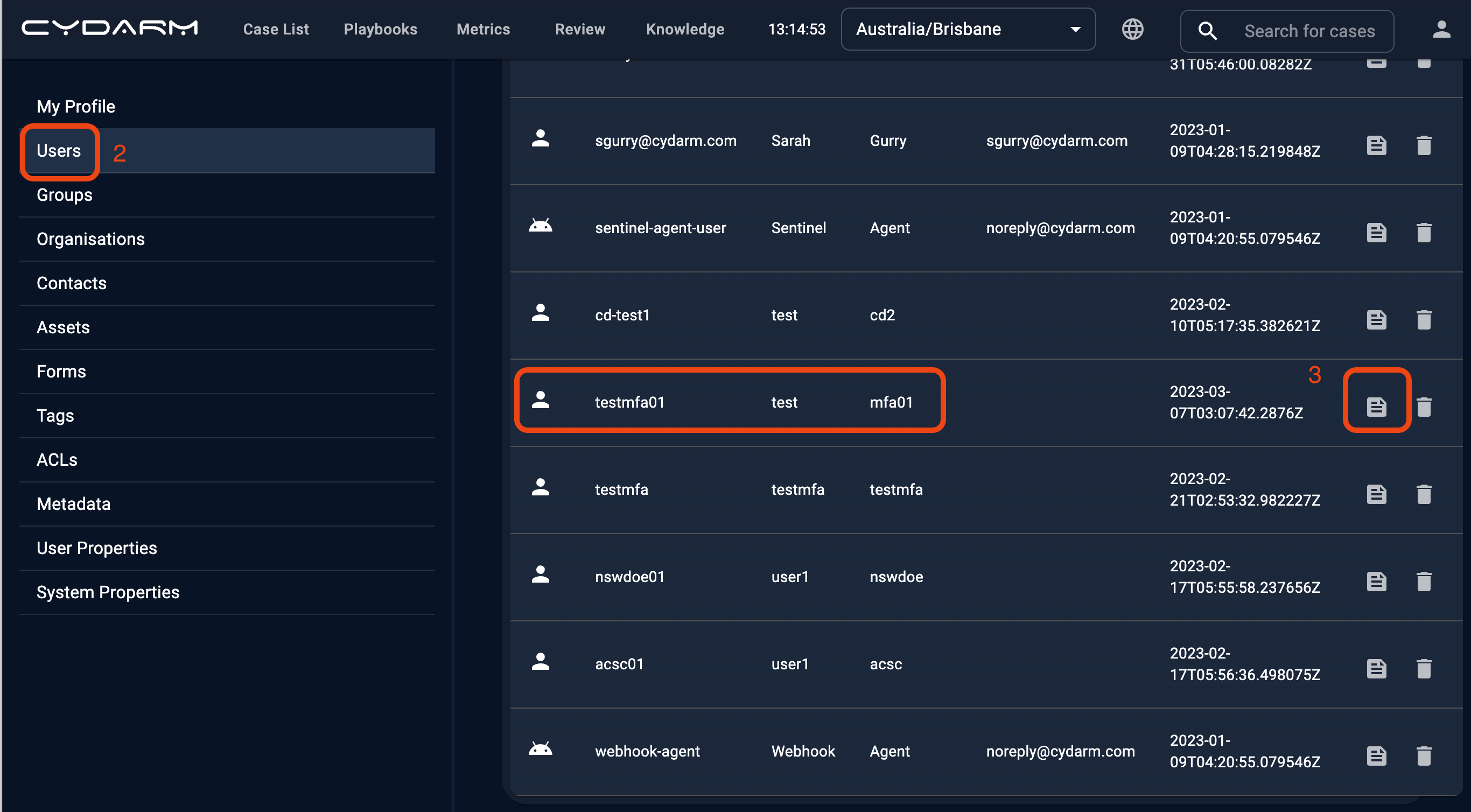The height and width of the screenshot is (812, 1471).
Task: Delete the nswdoe01 user
Action: point(1424,582)
